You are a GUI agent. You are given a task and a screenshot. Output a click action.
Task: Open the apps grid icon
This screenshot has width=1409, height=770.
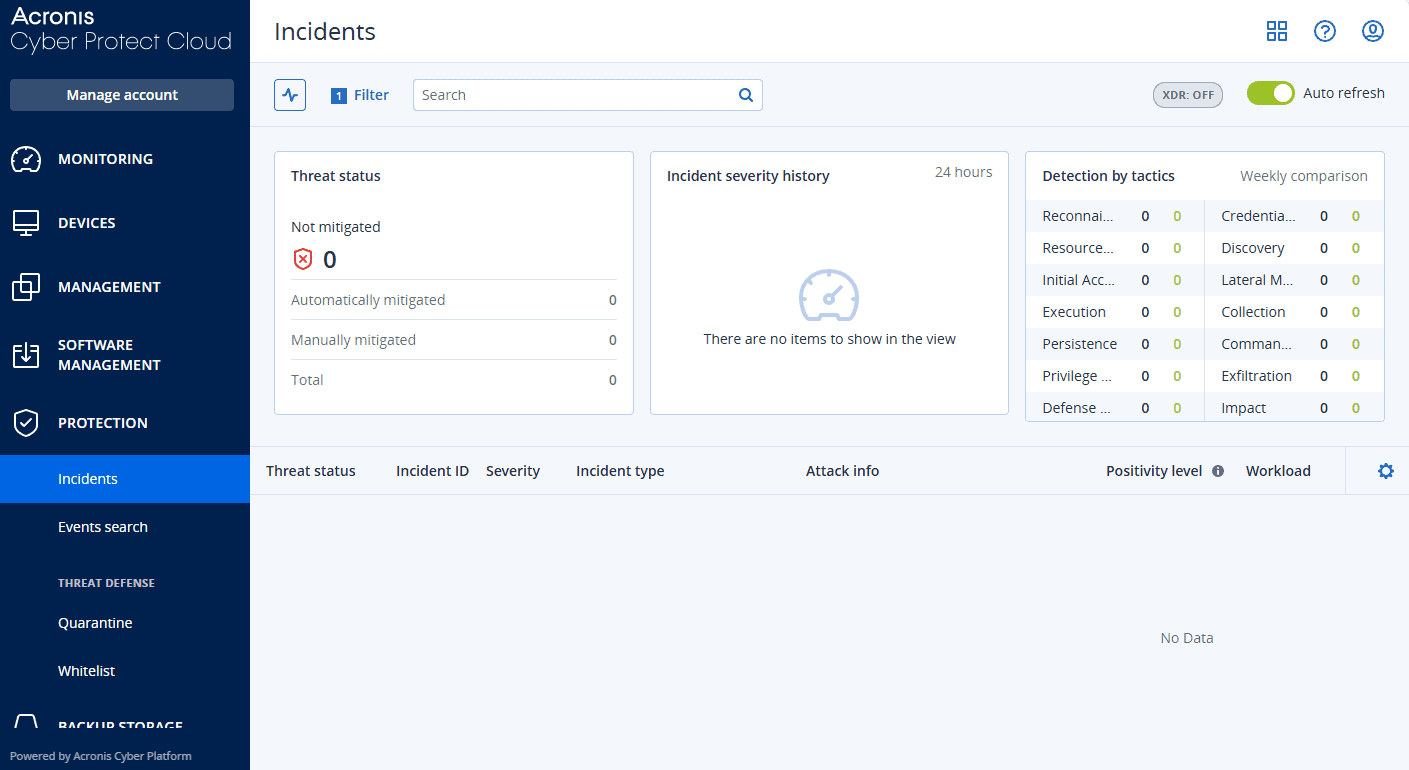coord(1276,31)
